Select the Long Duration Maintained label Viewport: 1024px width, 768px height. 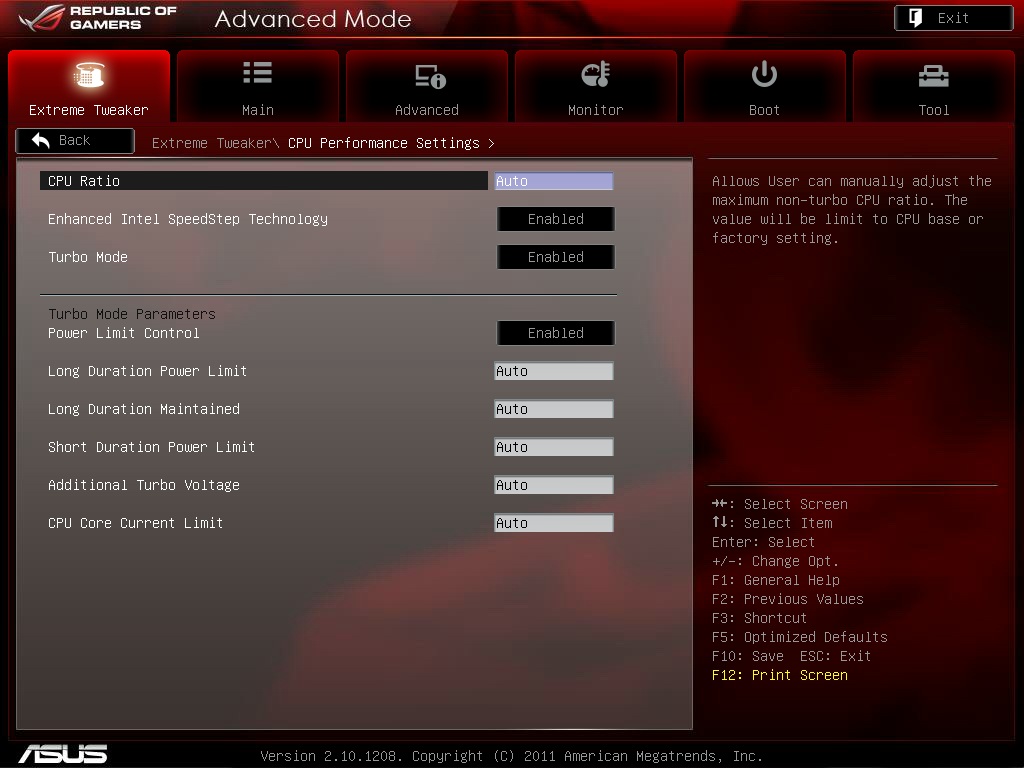pos(144,409)
